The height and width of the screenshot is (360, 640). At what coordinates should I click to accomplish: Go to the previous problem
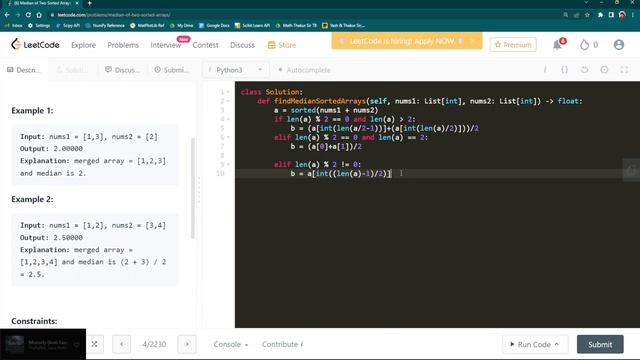(x=122, y=344)
